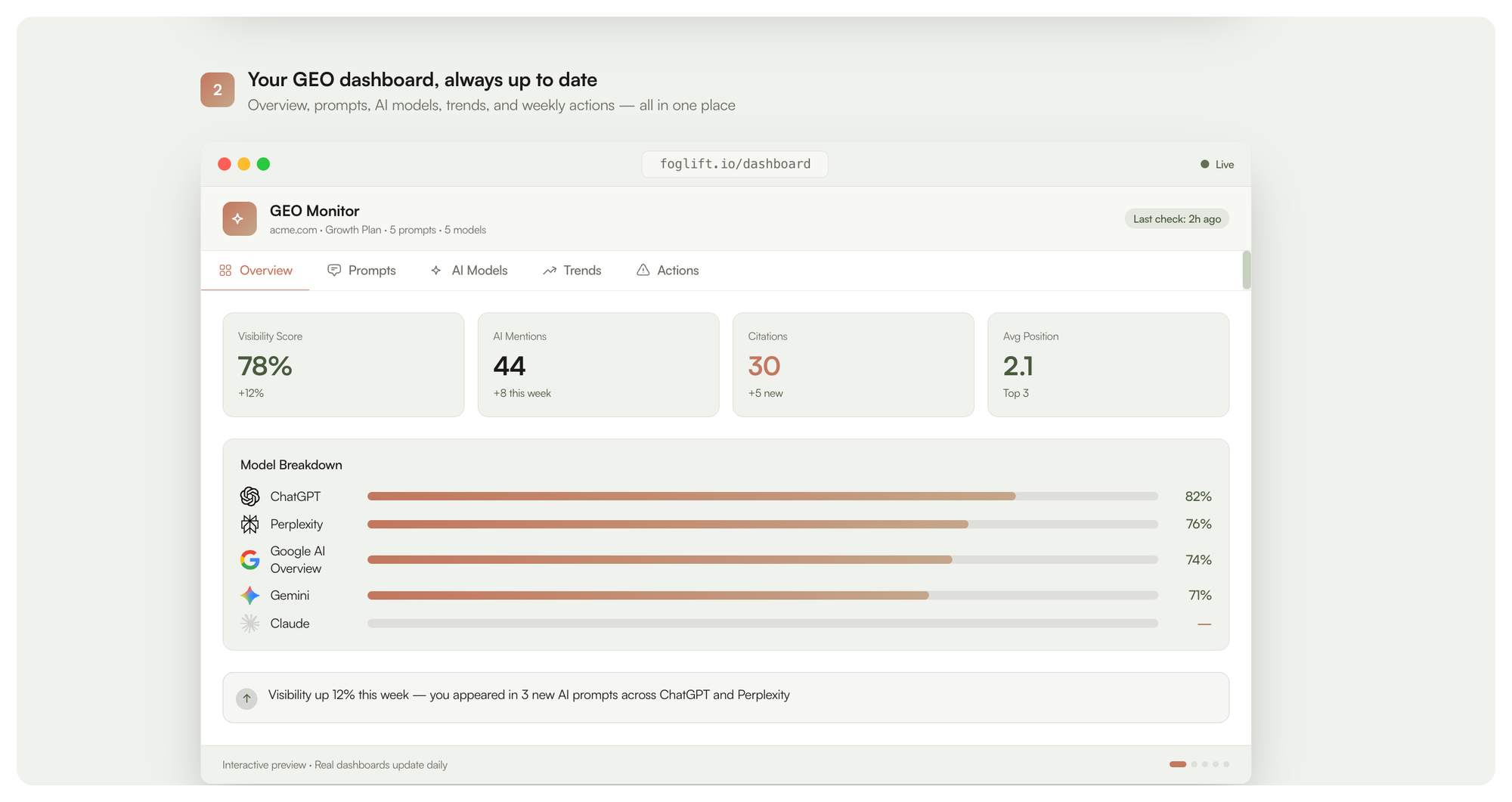Screen dimensions: 1512x802
Task: Switch to the Prompts tab
Action: click(x=361, y=270)
